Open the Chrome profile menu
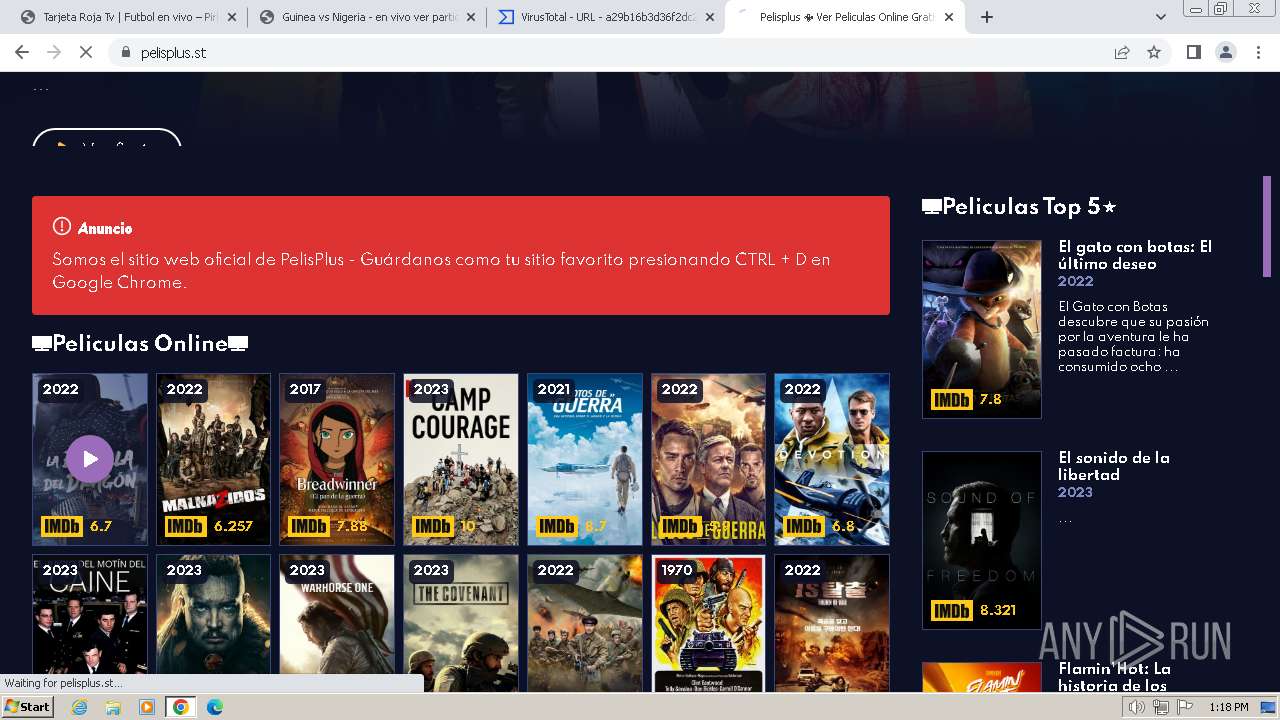 [x=1226, y=53]
